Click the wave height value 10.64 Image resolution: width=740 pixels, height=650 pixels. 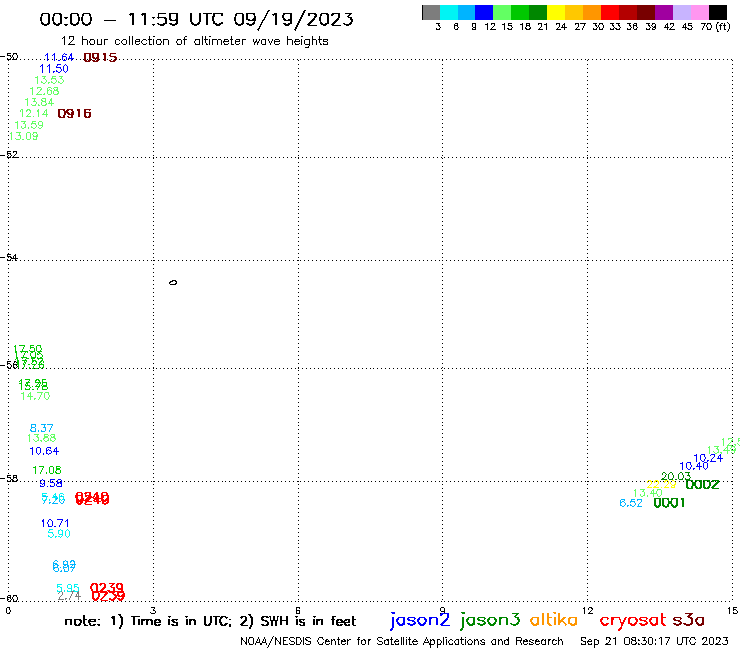point(44,451)
